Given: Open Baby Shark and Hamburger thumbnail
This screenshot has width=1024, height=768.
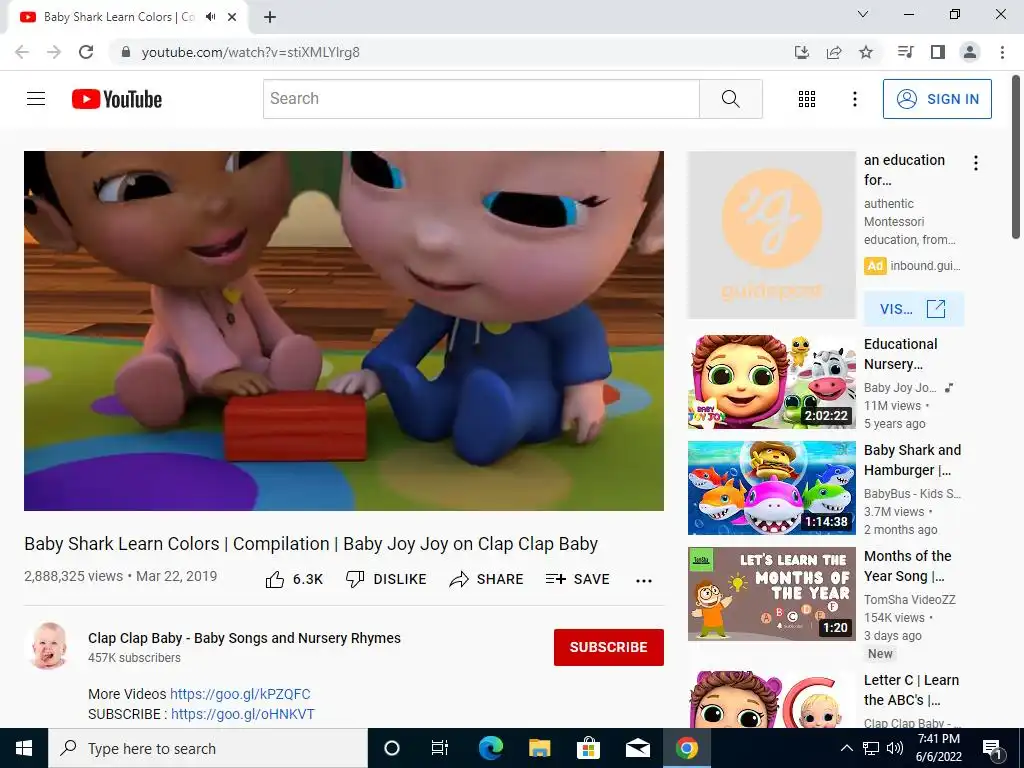Looking at the screenshot, I should pos(771,488).
